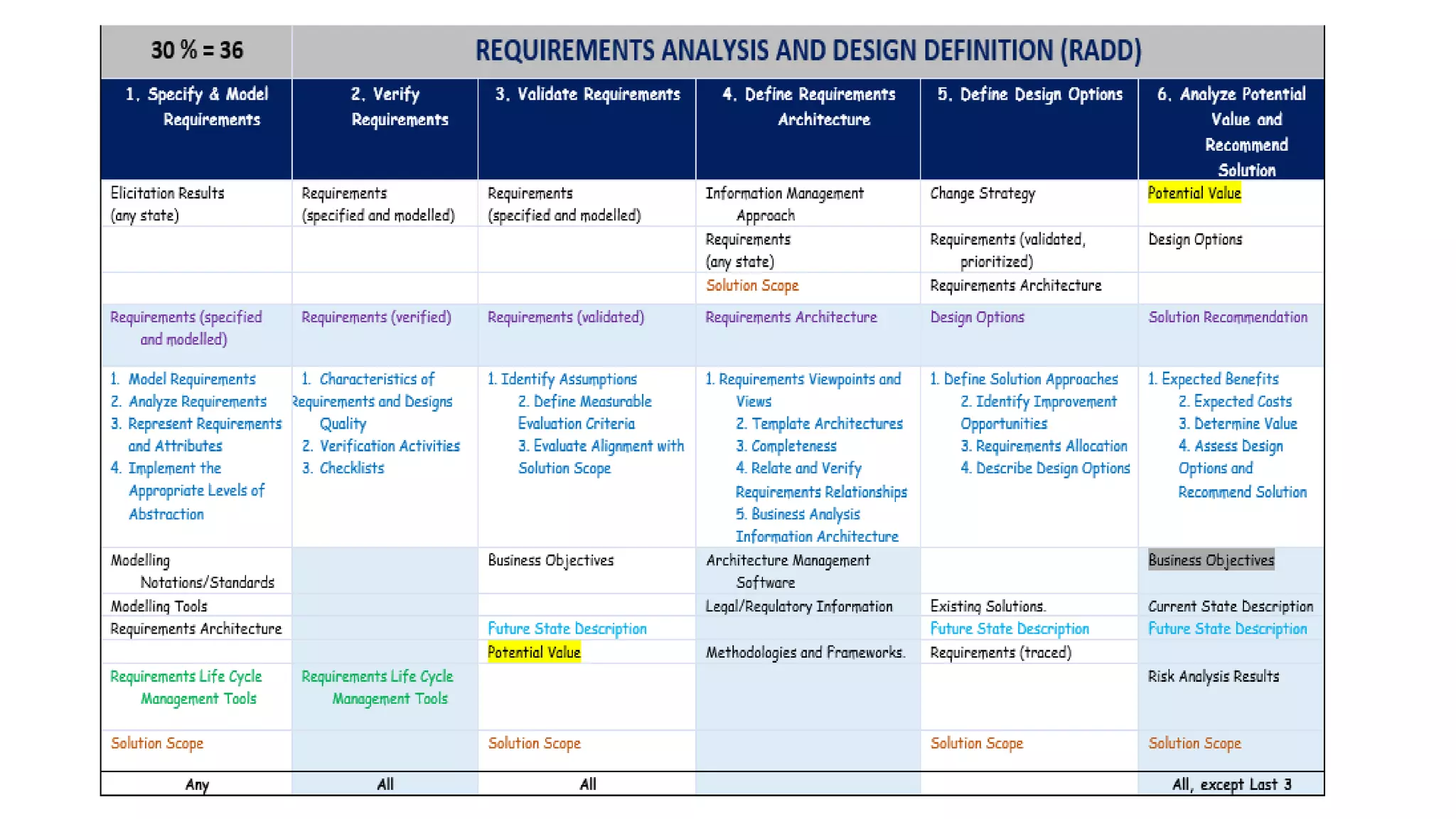This screenshot has width=1456, height=819.
Task: Click '3. Validate Requirements' column header
Action: 587,95
